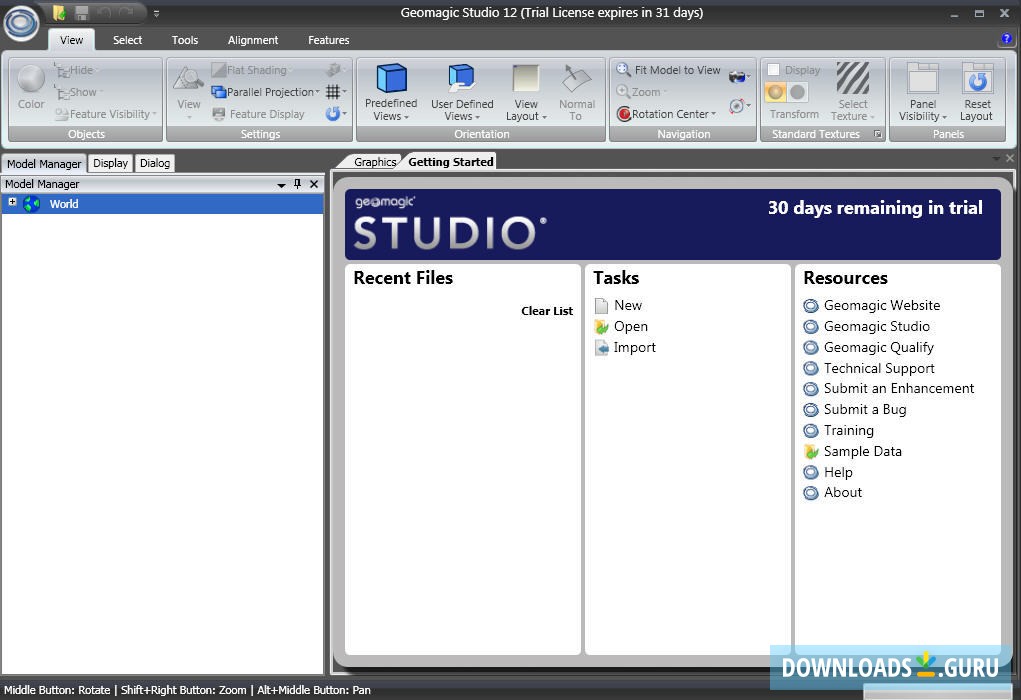Switch to the Features ribbon tab
The height and width of the screenshot is (700, 1021).
coord(328,40)
